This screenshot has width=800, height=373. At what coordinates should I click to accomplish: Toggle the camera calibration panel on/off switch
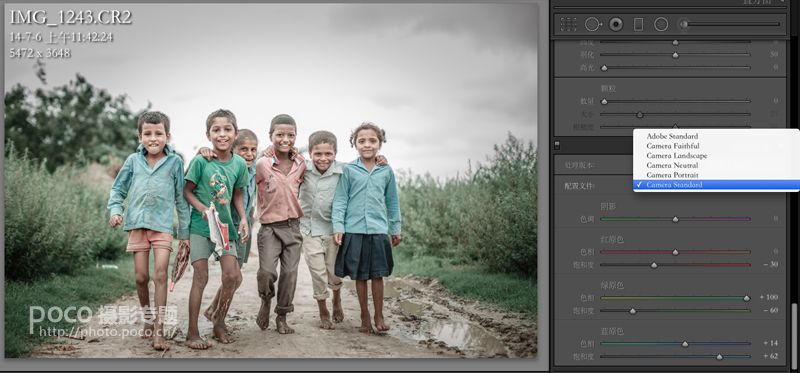click(557, 145)
